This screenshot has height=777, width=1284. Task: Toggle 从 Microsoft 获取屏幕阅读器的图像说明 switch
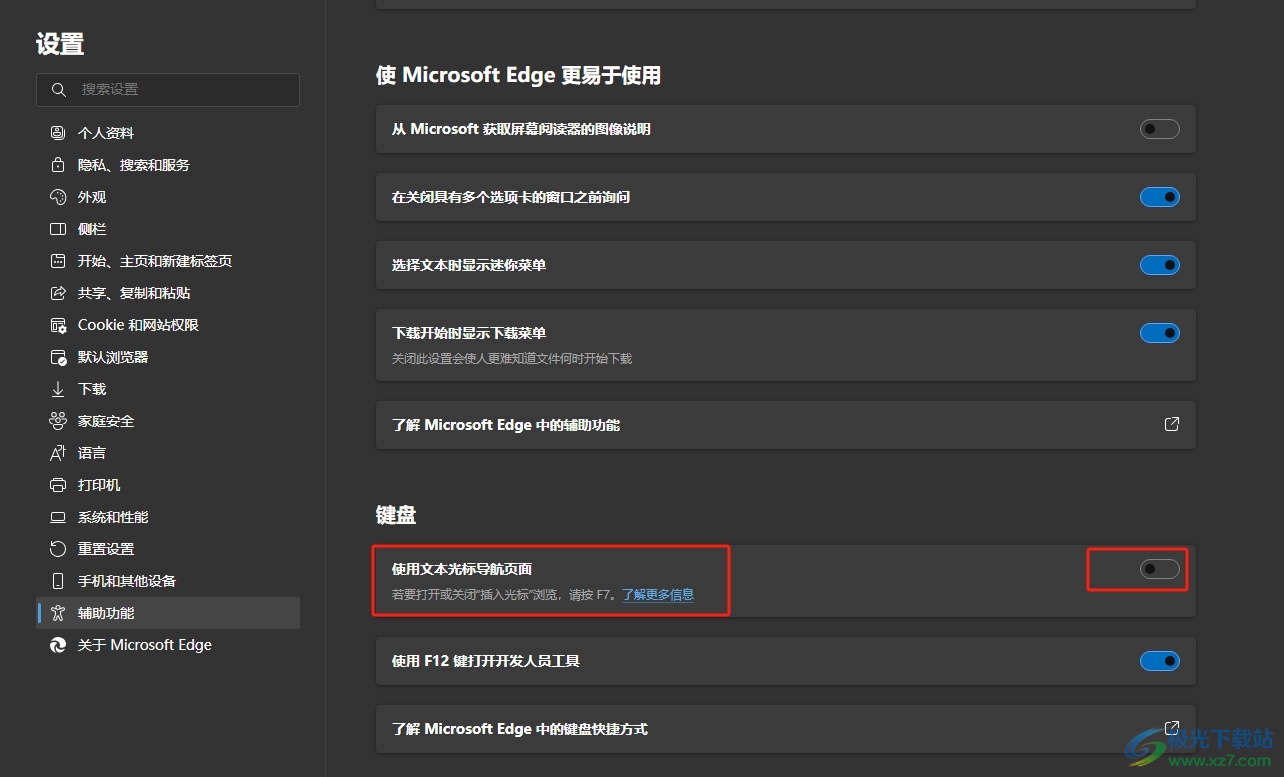[x=1160, y=129]
